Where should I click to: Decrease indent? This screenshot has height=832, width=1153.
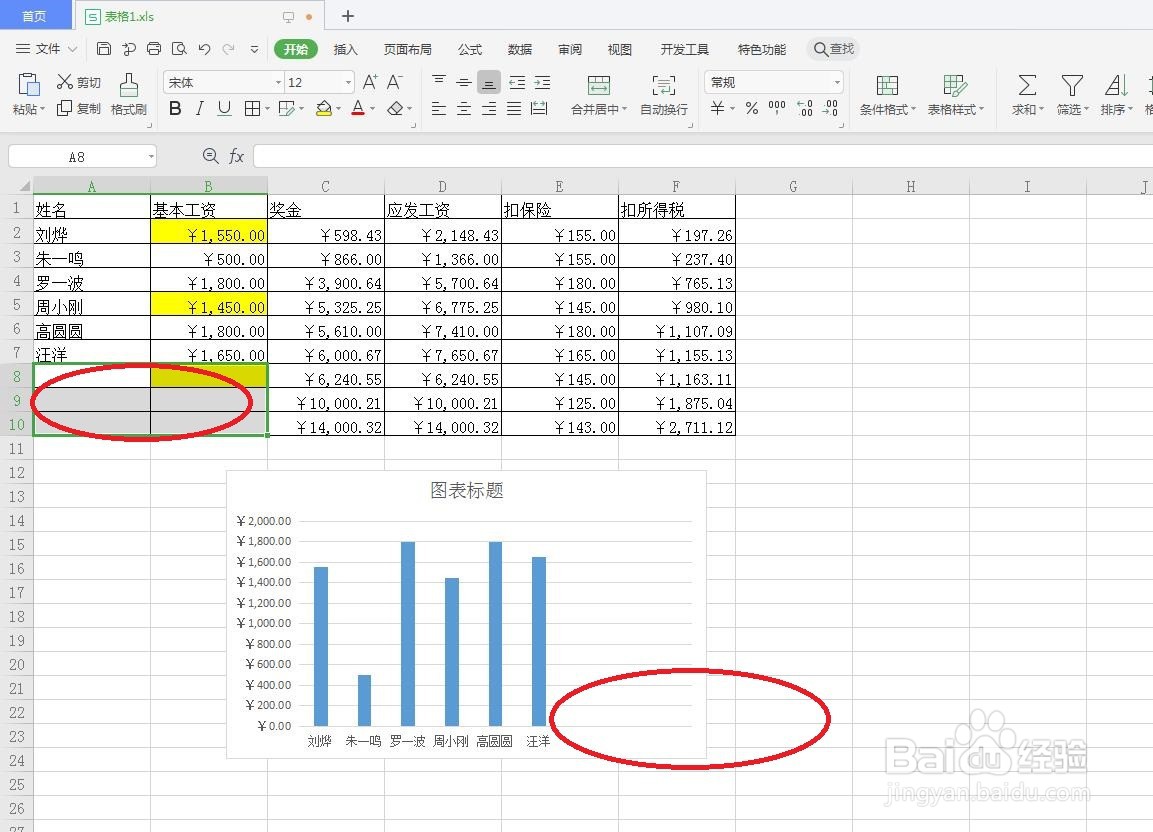(x=517, y=82)
